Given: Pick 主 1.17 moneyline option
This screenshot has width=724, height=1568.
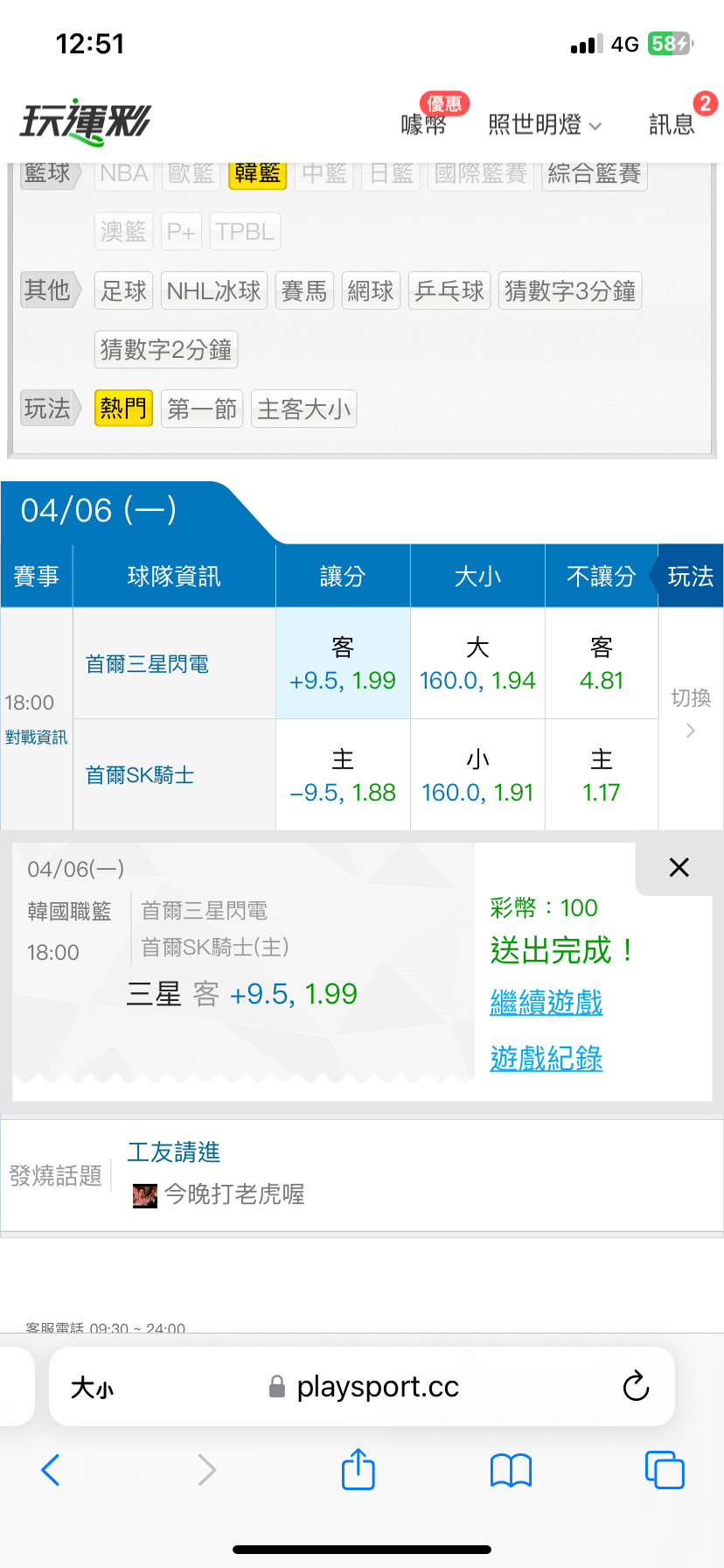Looking at the screenshot, I should click(602, 775).
